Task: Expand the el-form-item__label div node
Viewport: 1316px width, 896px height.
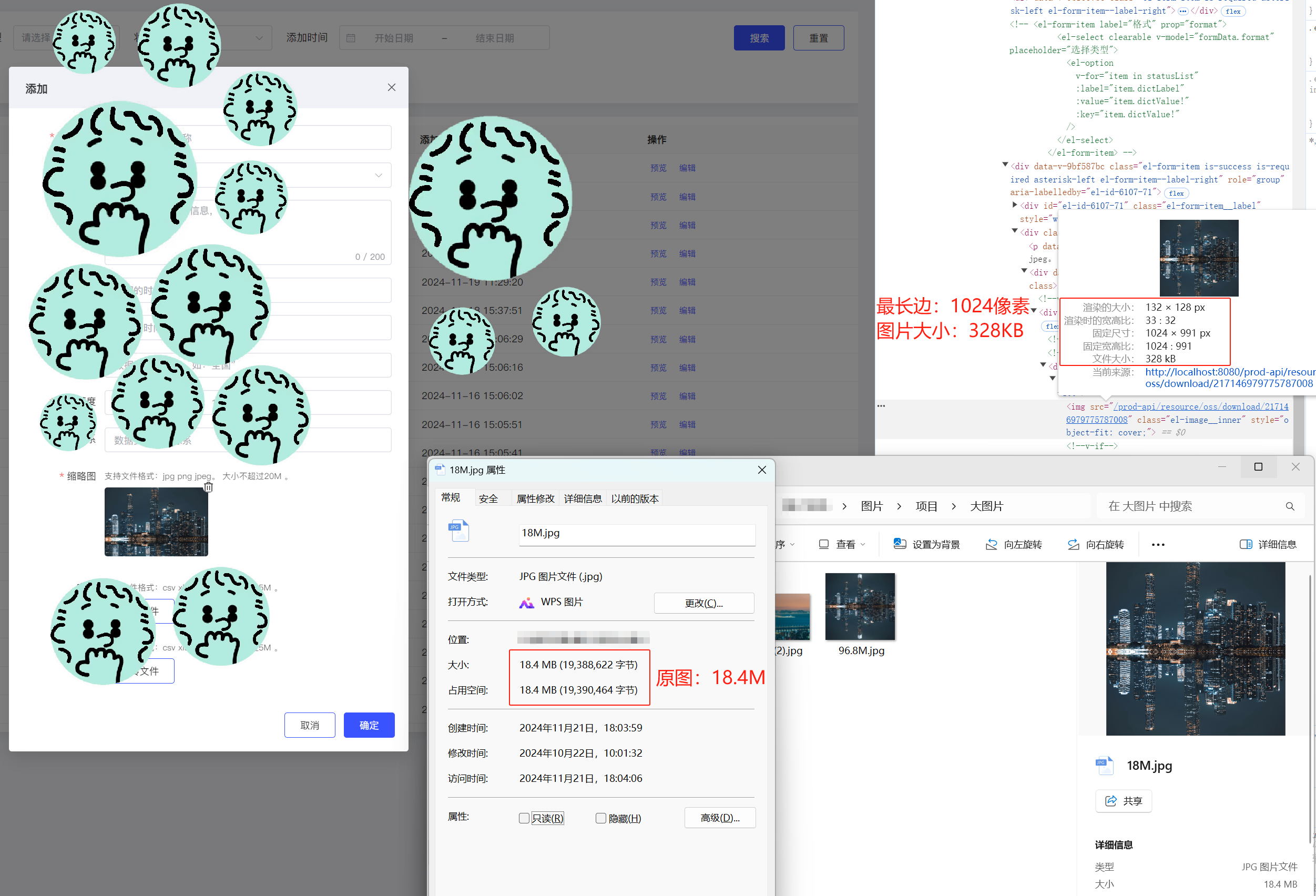Action: pyautogui.click(x=1015, y=205)
